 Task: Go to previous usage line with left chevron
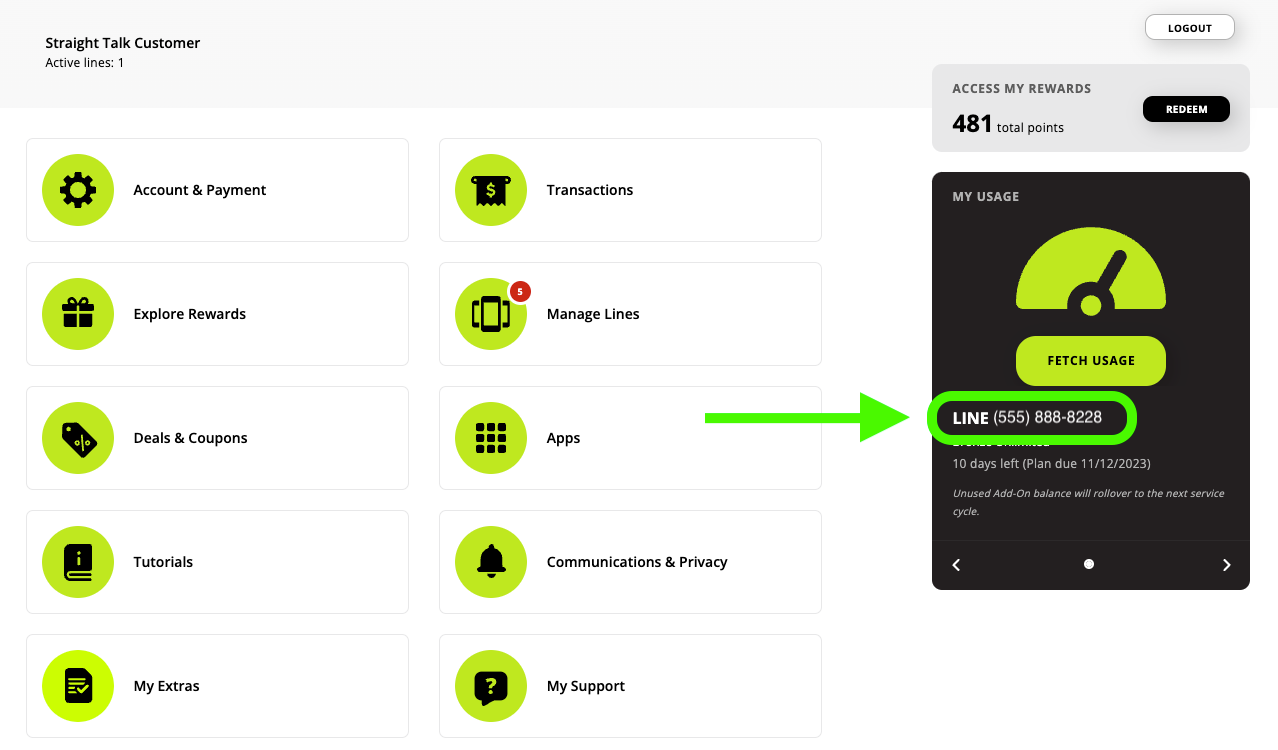pos(956,565)
